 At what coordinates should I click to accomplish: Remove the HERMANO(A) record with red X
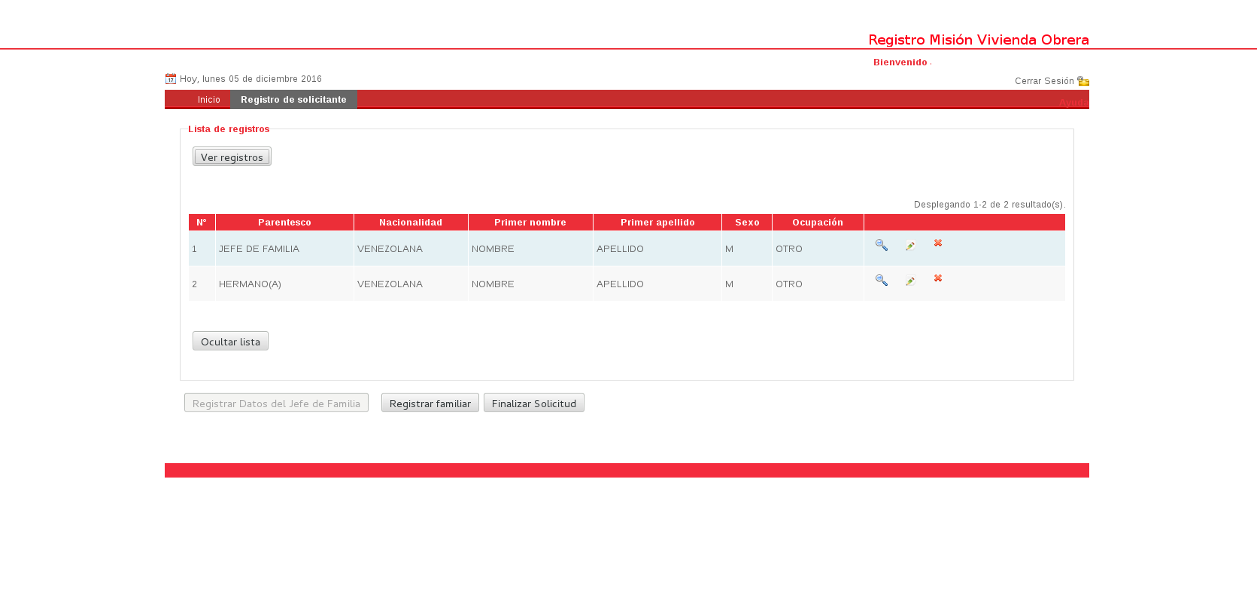pyautogui.click(x=938, y=279)
